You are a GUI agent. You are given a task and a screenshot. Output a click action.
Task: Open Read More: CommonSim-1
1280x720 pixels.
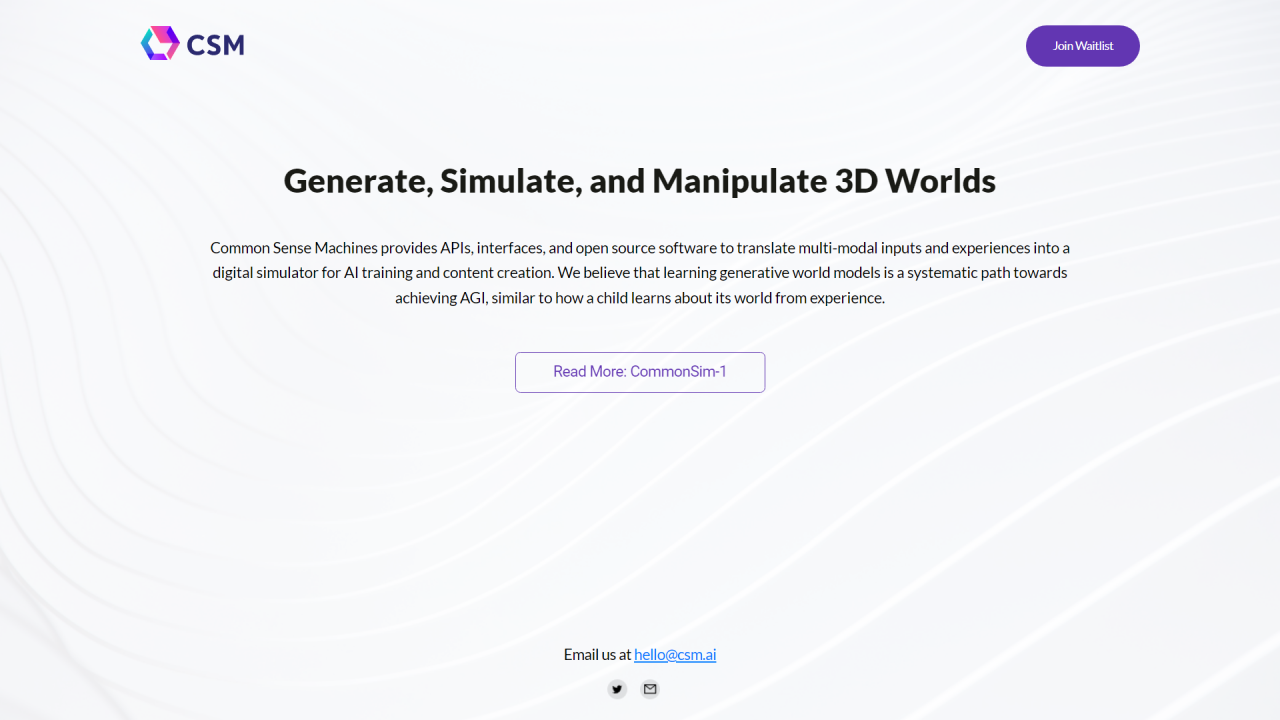(x=640, y=372)
